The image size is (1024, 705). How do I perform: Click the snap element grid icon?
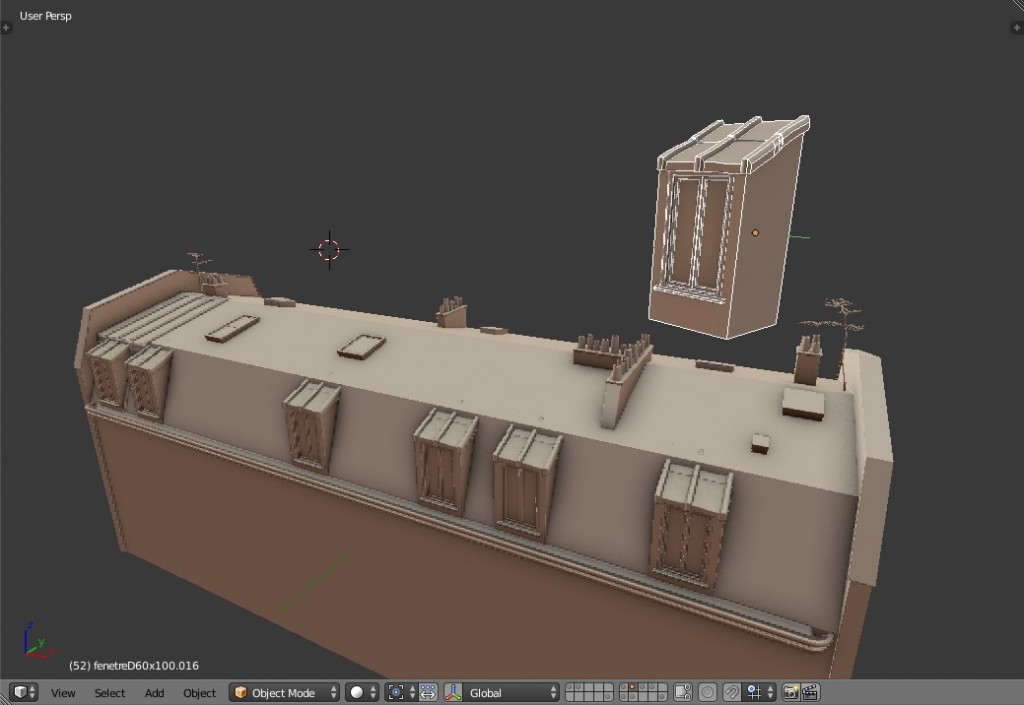tap(753, 692)
